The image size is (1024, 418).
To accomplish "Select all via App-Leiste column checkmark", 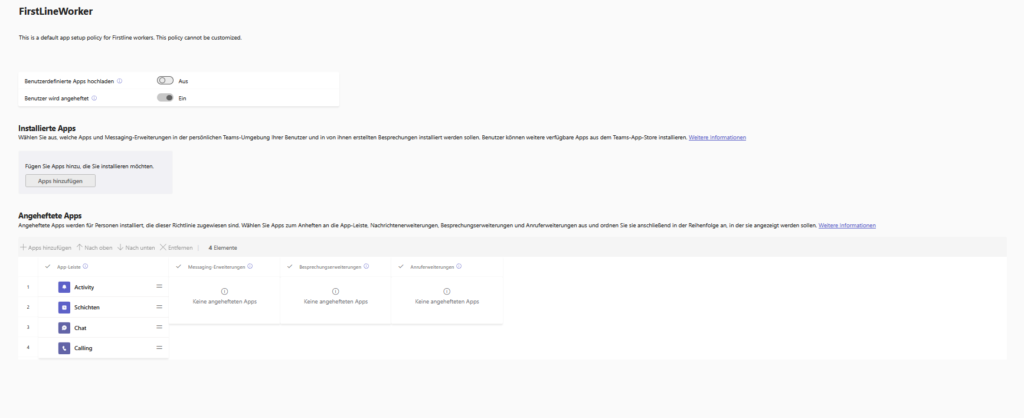I will click(x=48, y=266).
